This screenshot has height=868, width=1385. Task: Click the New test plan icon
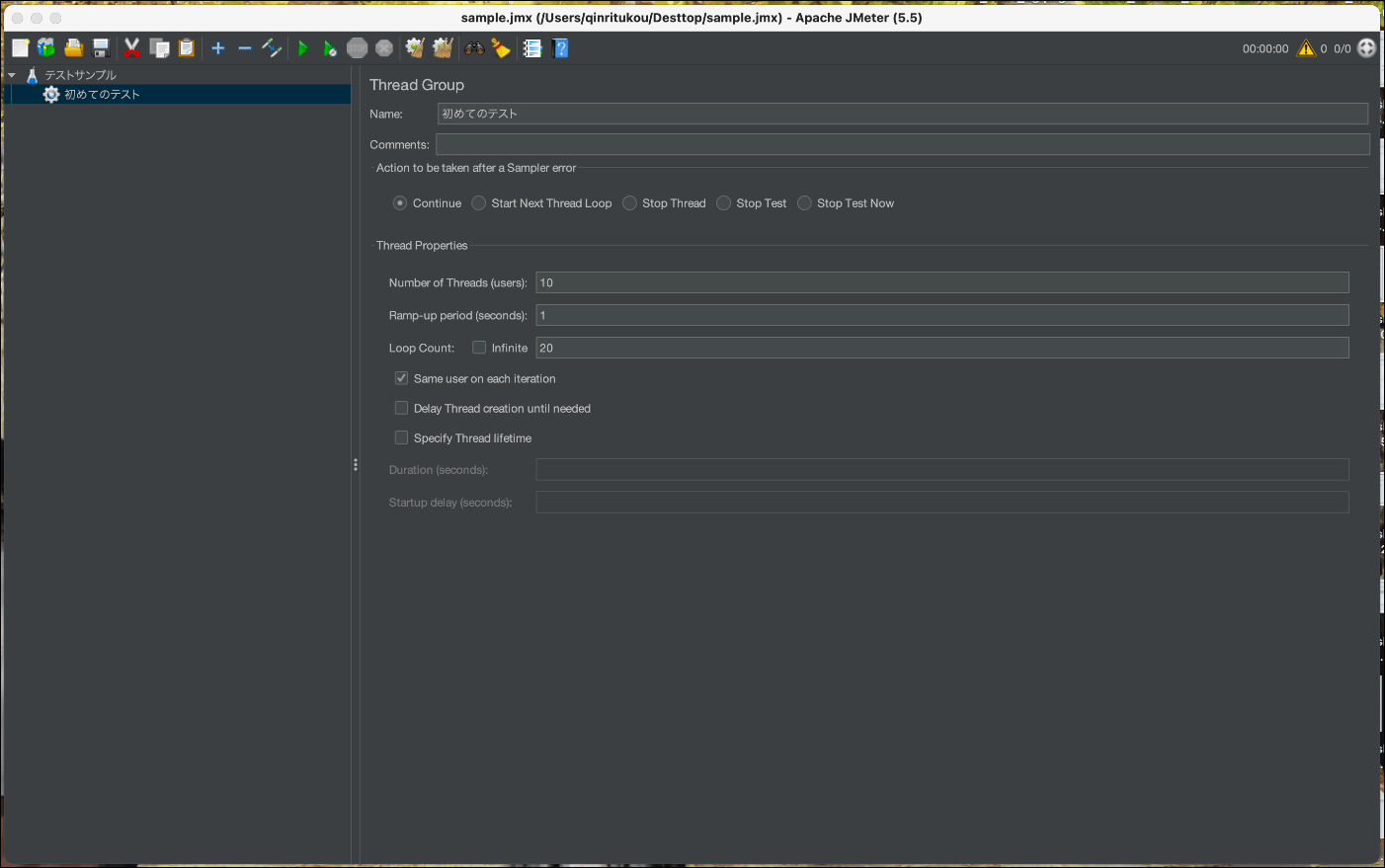20,48
